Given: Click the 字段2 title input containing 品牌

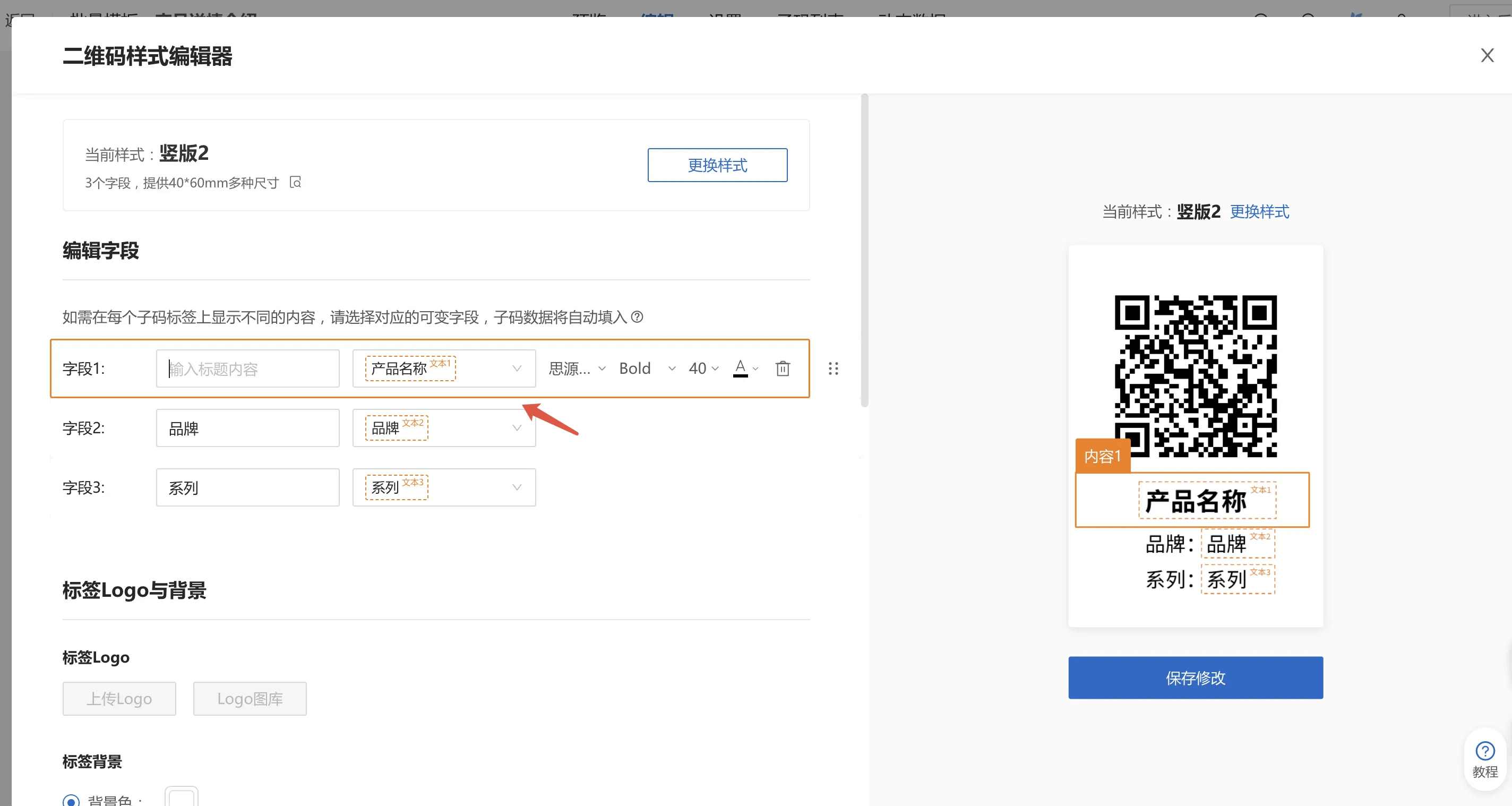Looking at the screenshot, I should tap(248, 428).
